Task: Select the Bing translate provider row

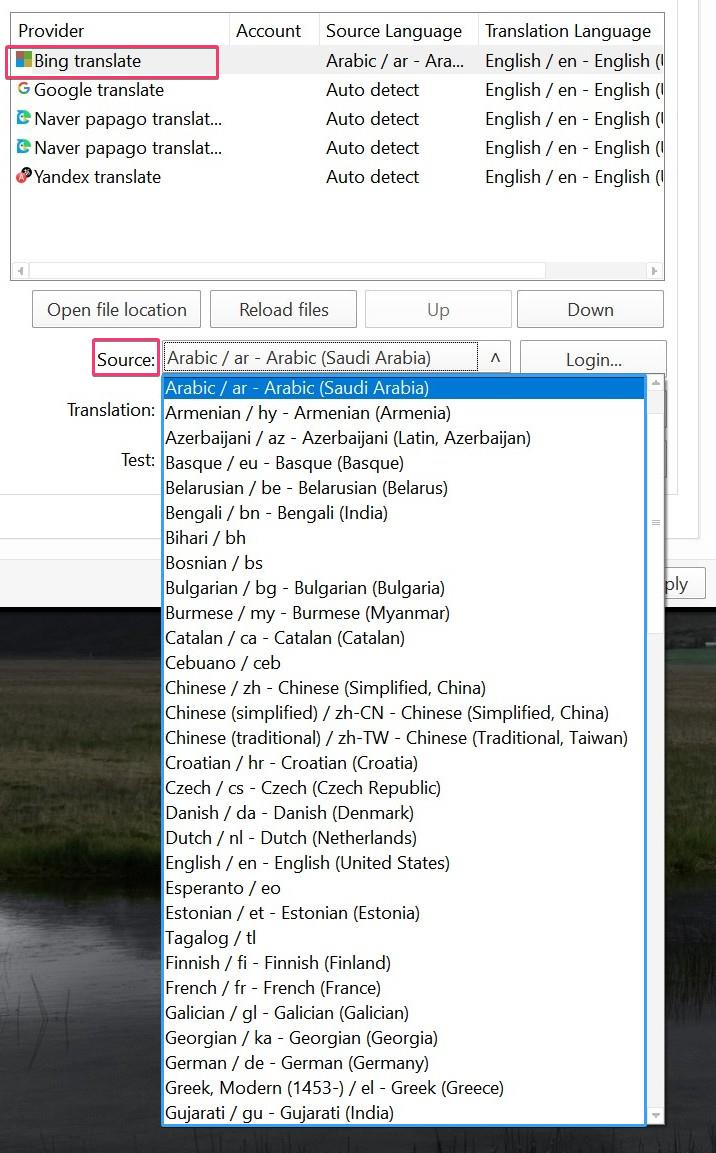Action: pyautogui.click(x=337, y=60)
